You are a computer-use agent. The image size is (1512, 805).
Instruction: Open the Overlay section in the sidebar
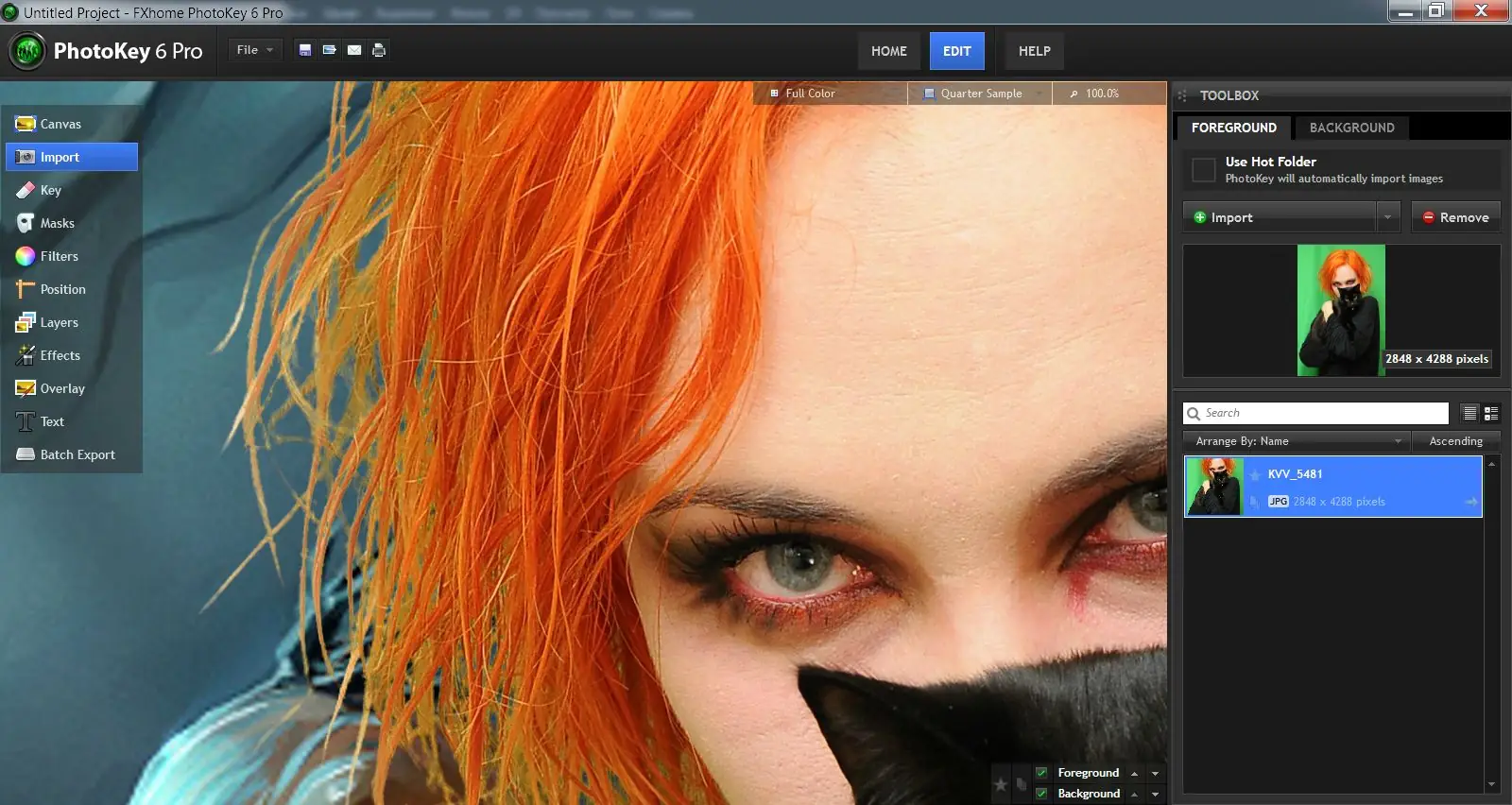tap(72, 388)
